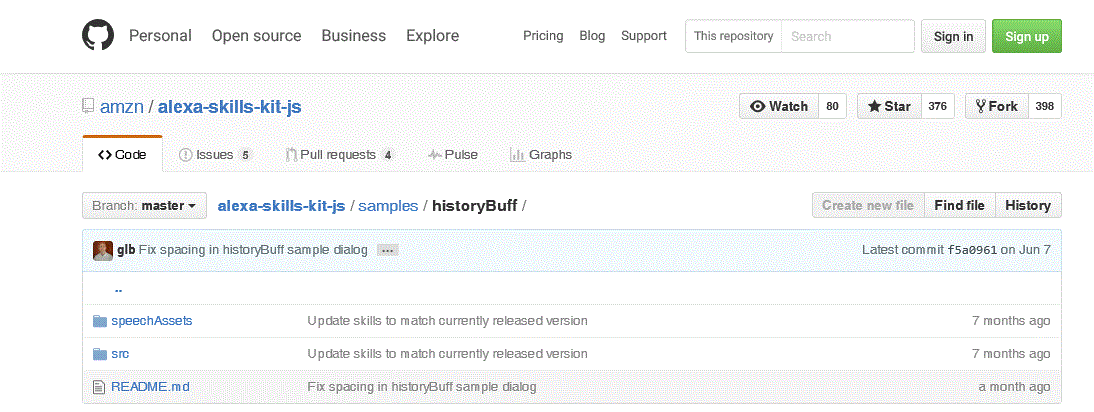Open the README.md file
1094x412 pixels.
150,386
